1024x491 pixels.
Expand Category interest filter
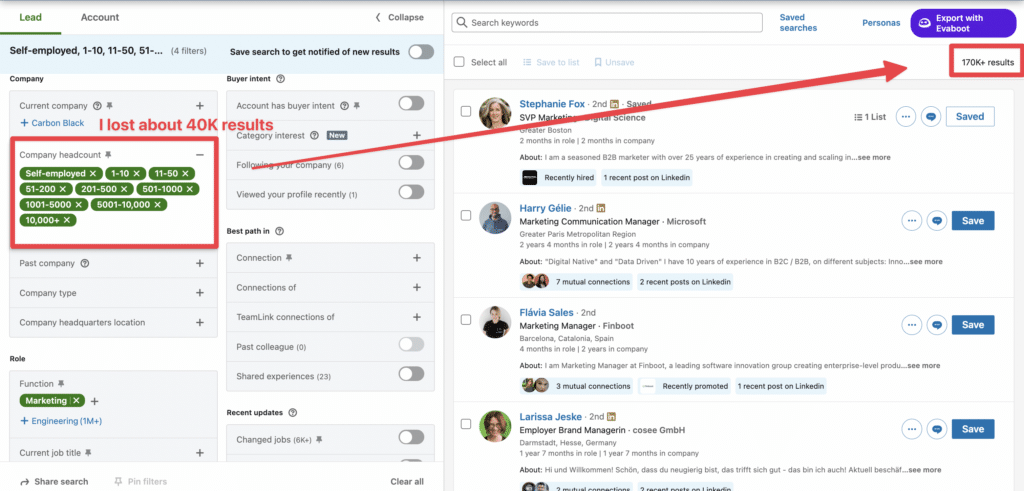point(417,135)
